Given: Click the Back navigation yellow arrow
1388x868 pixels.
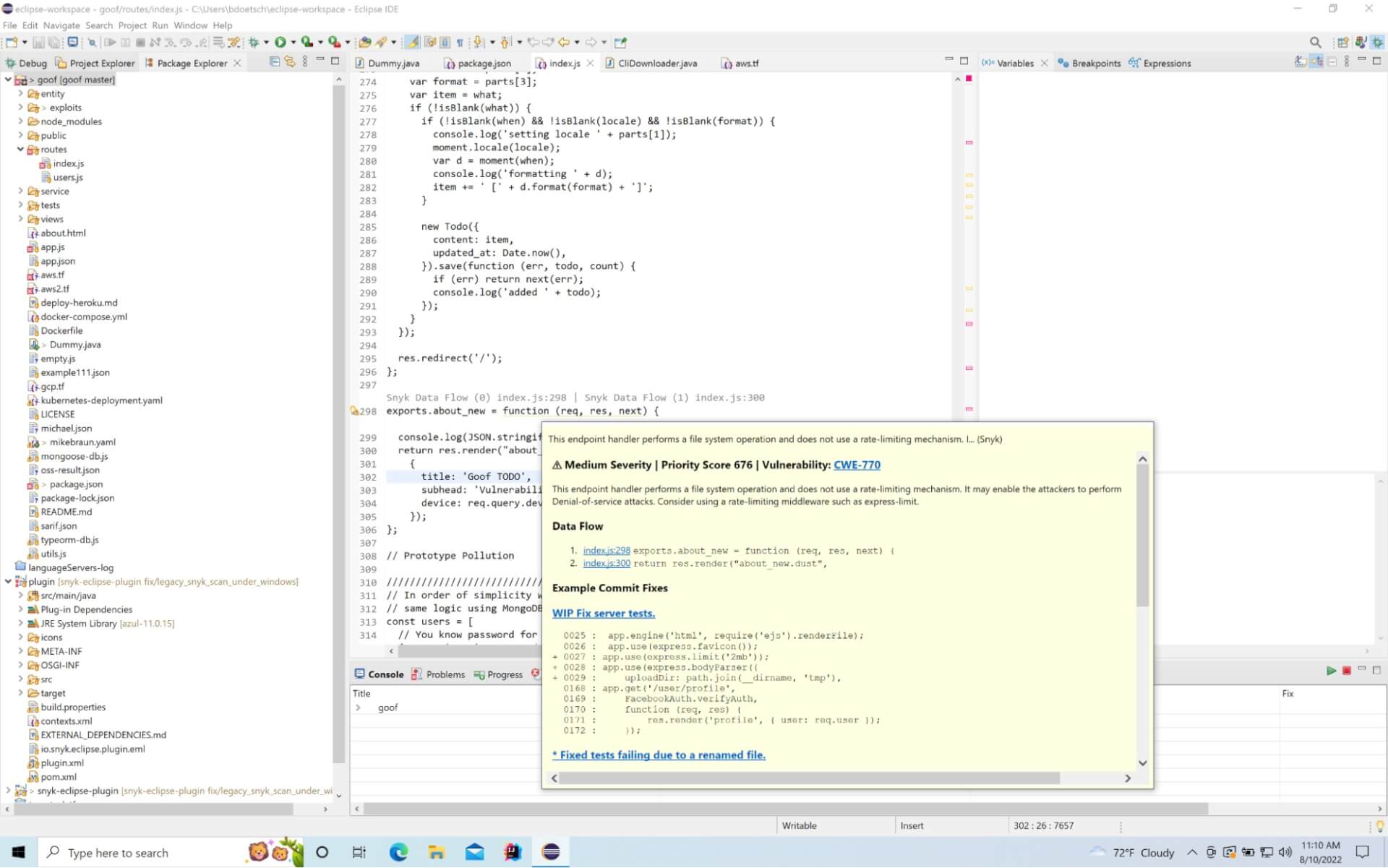Looking at the screenshot, I should coord(564,43).
